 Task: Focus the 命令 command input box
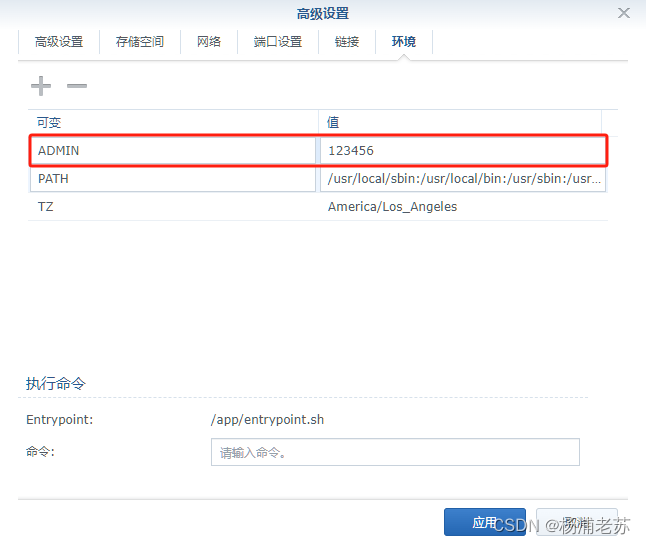point(395,452)
